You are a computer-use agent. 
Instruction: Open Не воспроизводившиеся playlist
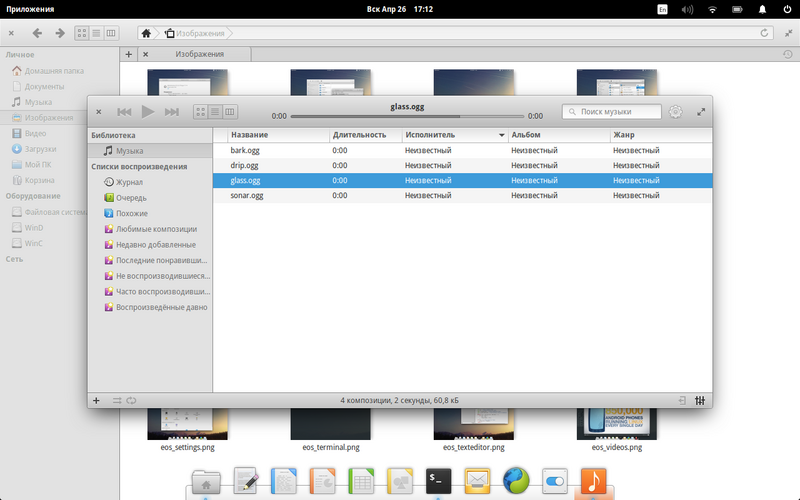pos(150,276)
